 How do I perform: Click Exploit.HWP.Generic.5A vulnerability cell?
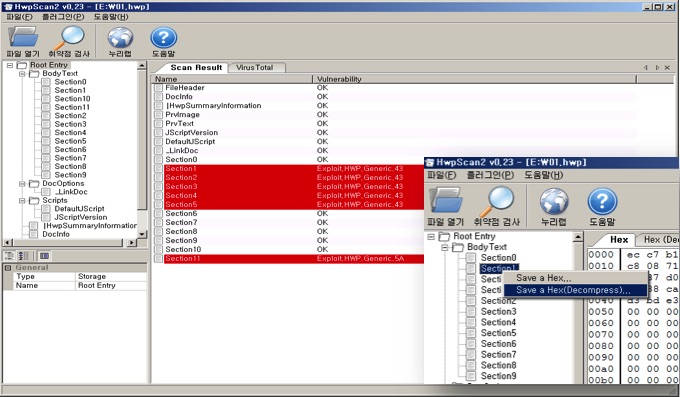point(360,259)
